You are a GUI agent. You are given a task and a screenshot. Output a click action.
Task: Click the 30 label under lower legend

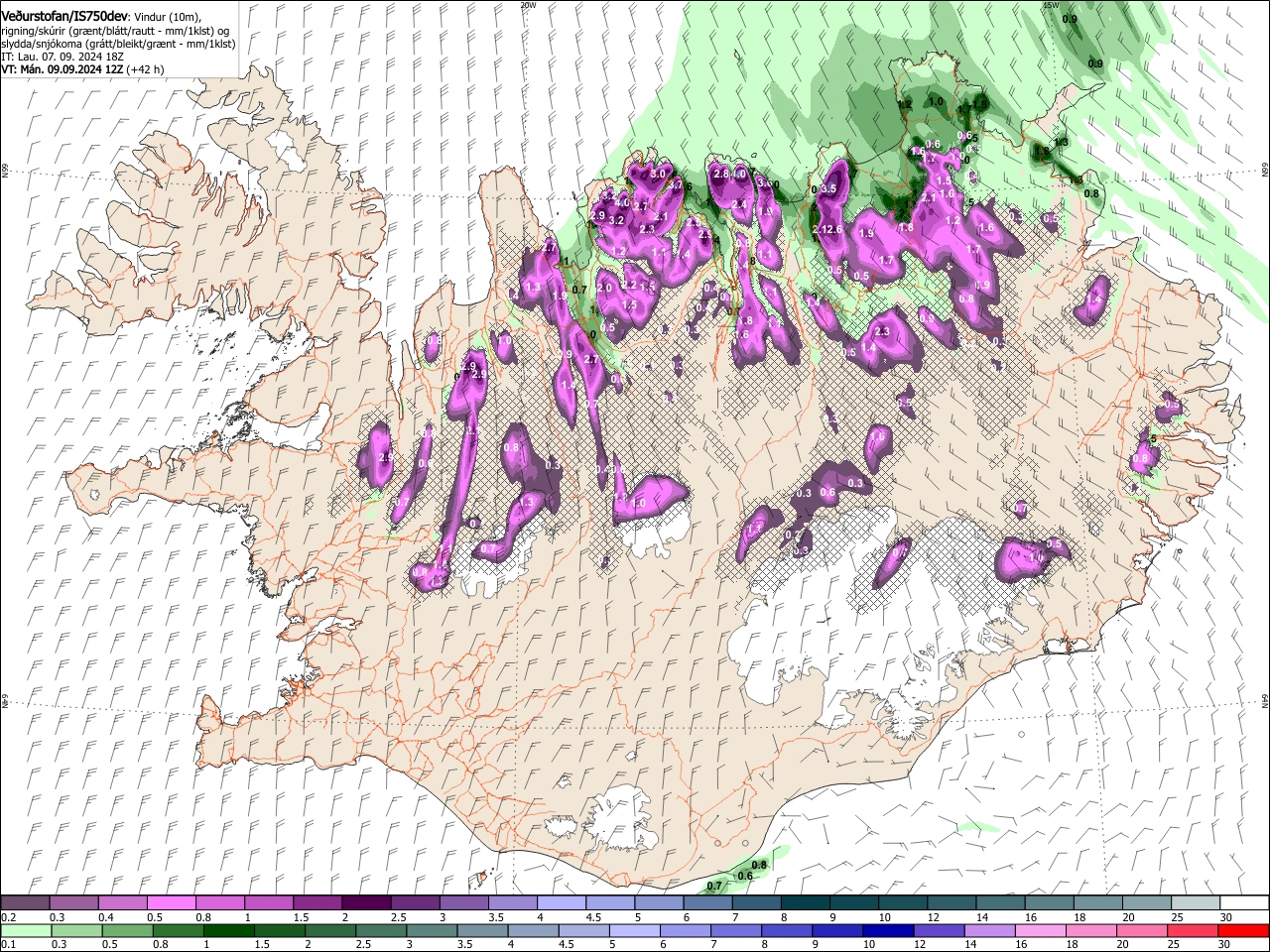pyautogui.click(x=1226, y=944)
